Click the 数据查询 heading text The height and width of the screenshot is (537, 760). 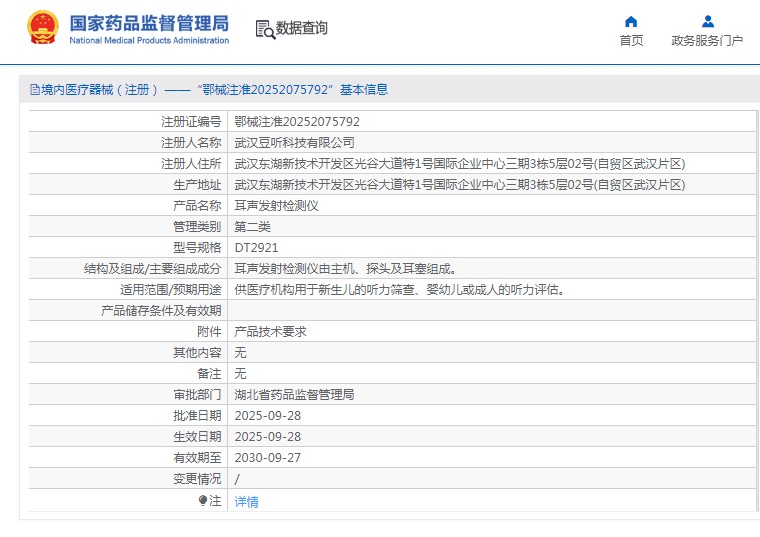click(x=301, y=28)
